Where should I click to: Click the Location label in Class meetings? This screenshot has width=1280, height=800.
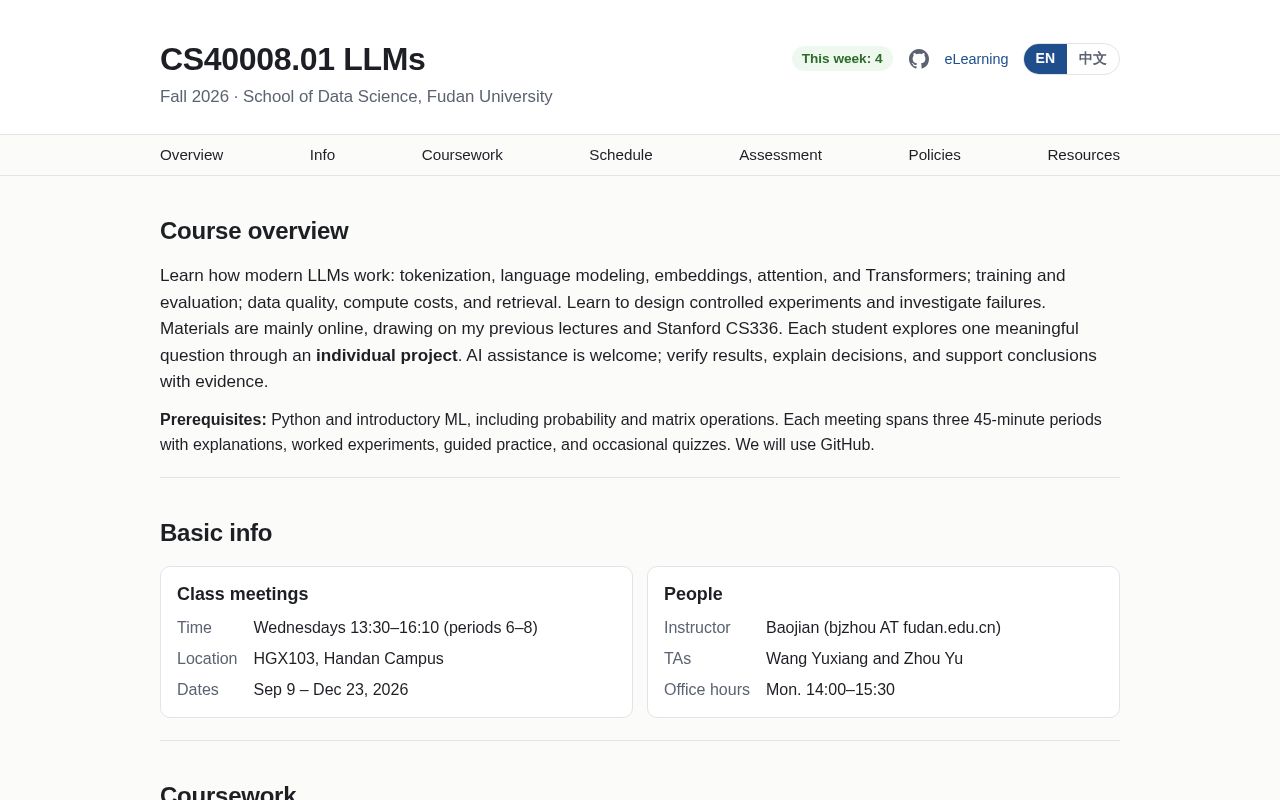coord(207,659)
